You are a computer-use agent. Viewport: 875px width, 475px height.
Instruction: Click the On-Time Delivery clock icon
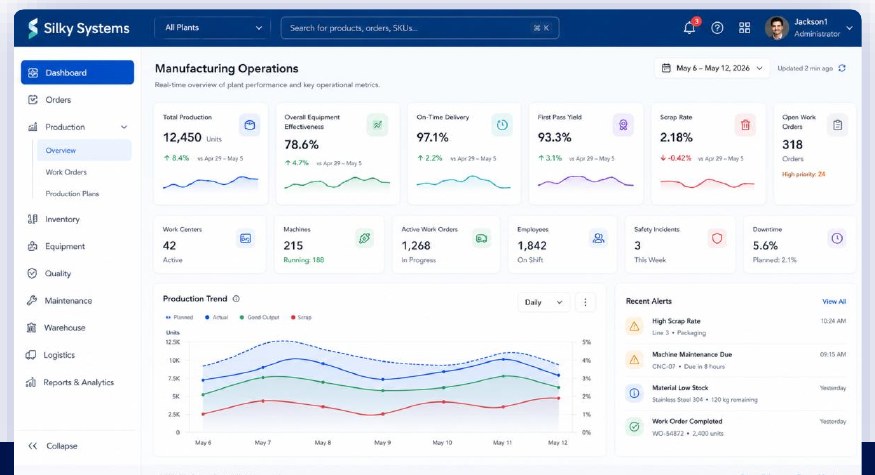click(502, 125)
